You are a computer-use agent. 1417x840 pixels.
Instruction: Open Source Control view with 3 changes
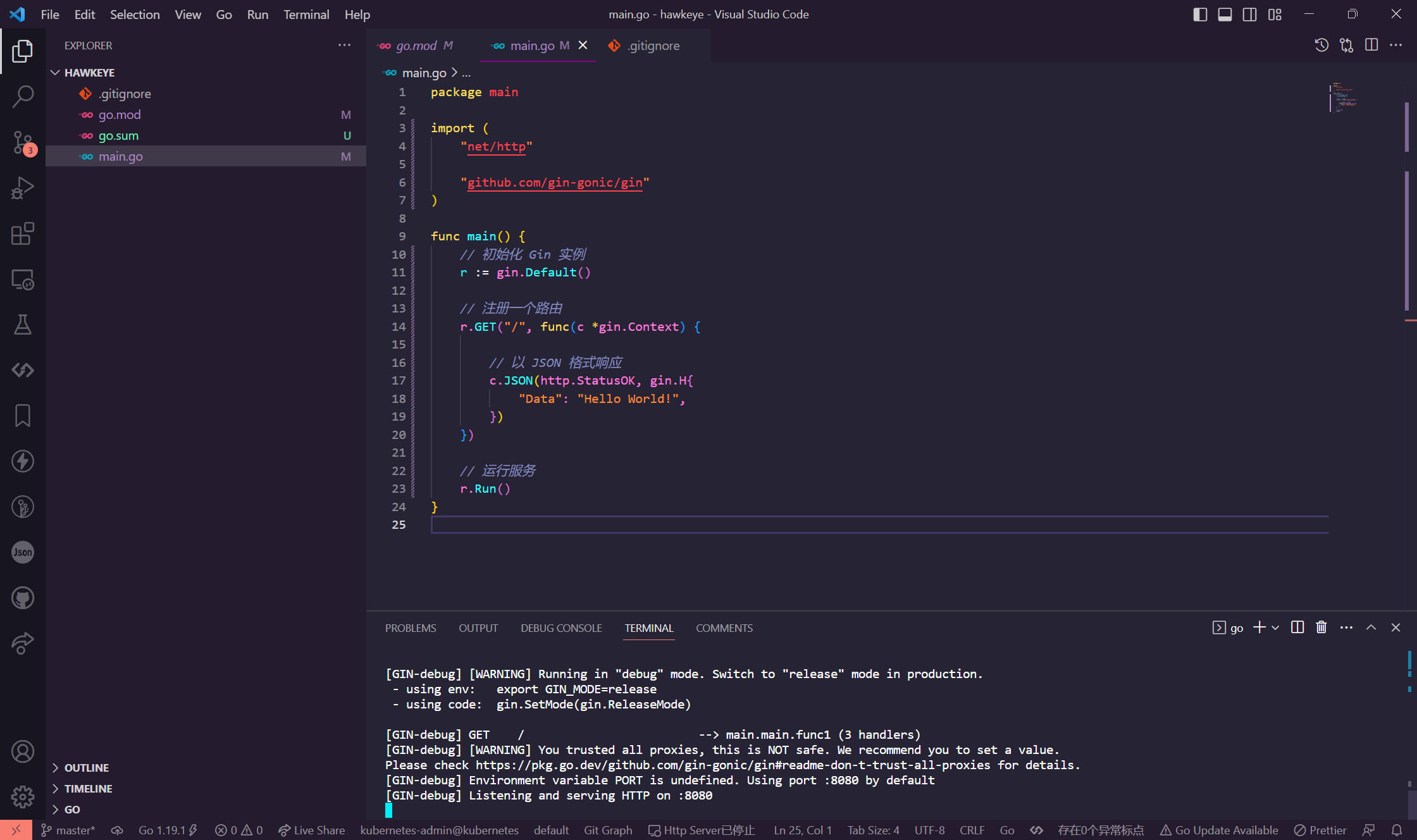(x=23, y=142)
